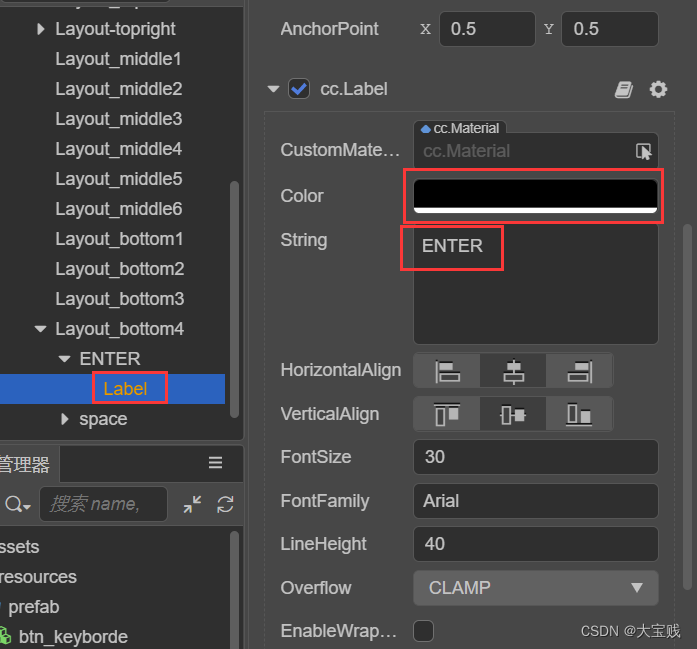The width and height of the screenshot is (697, 649).
Task: Collapse the cc.Label component section
Action: [x=273, y=89]
